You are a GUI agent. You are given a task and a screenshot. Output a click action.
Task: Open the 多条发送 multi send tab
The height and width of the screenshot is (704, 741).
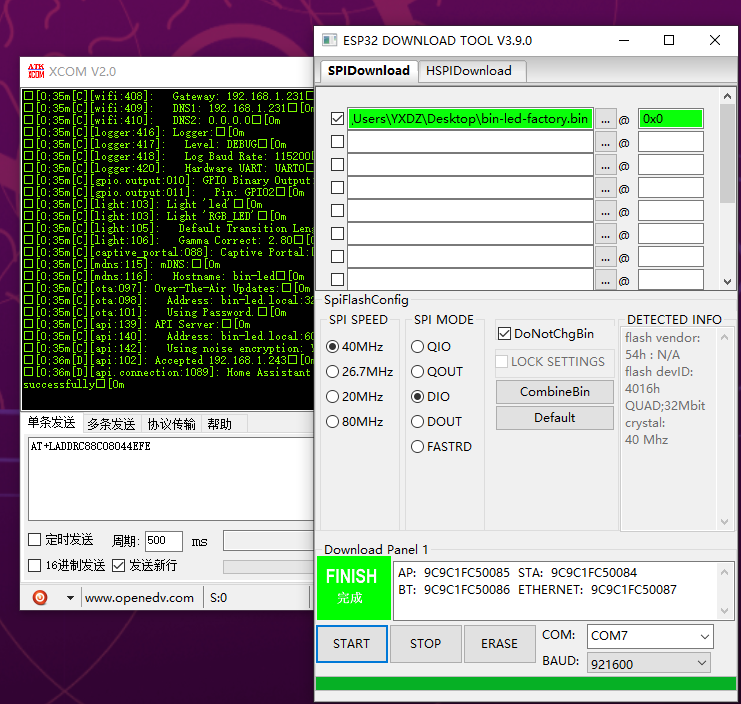(x=112, y=424)
